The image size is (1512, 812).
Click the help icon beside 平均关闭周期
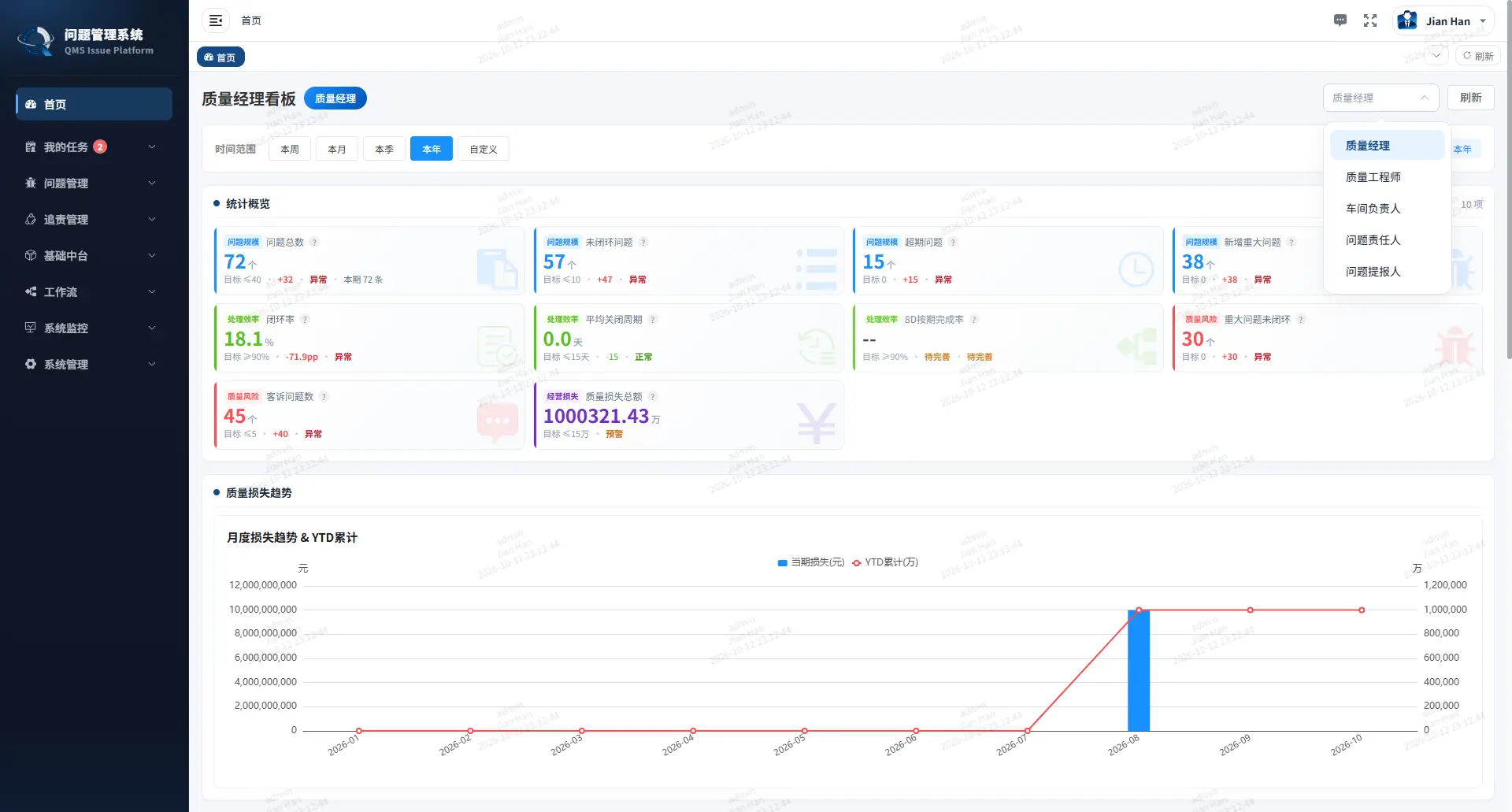[653, 319]
